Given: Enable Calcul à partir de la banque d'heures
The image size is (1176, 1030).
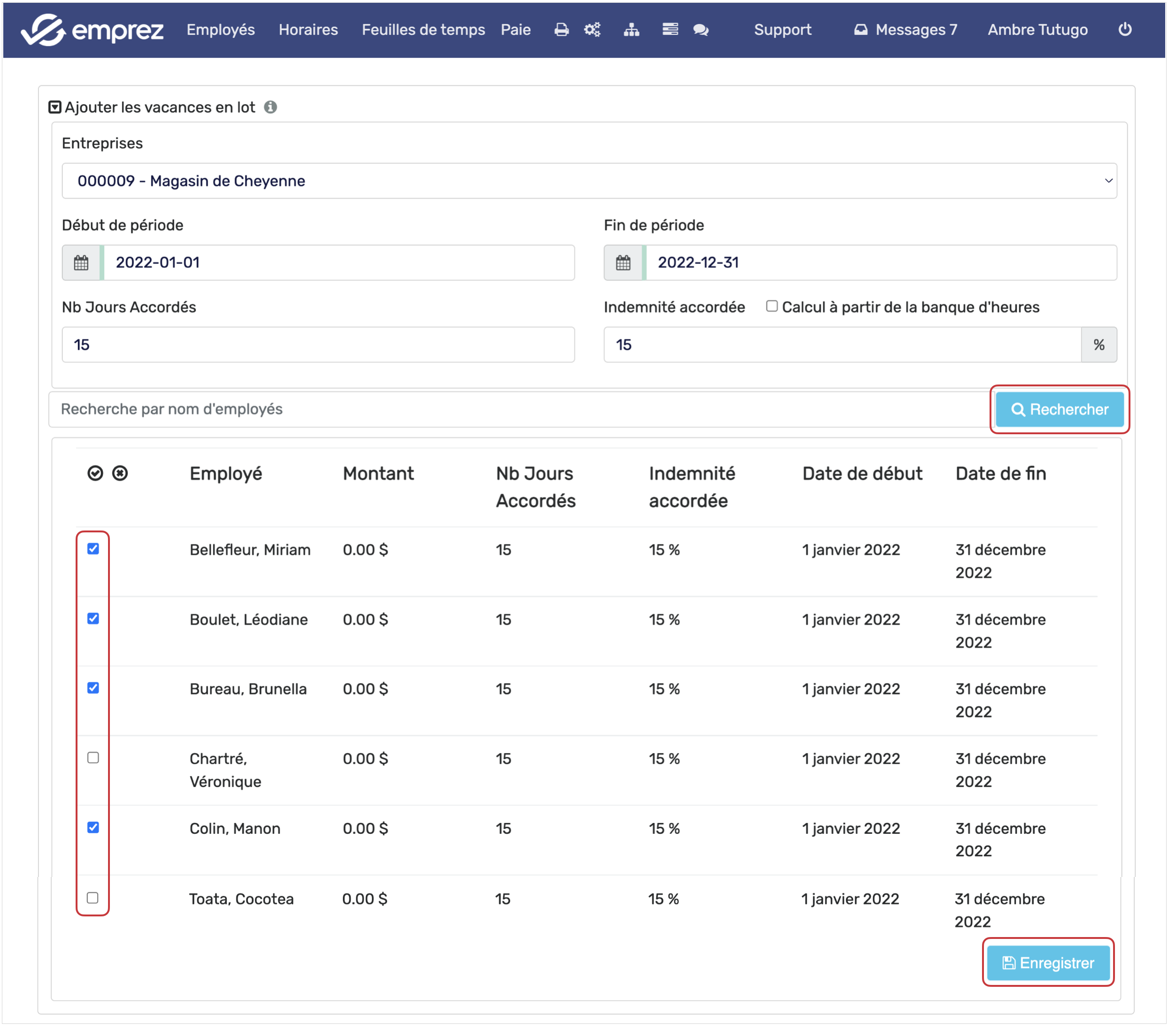Looking at the screenshot, I should pos(771,307).
